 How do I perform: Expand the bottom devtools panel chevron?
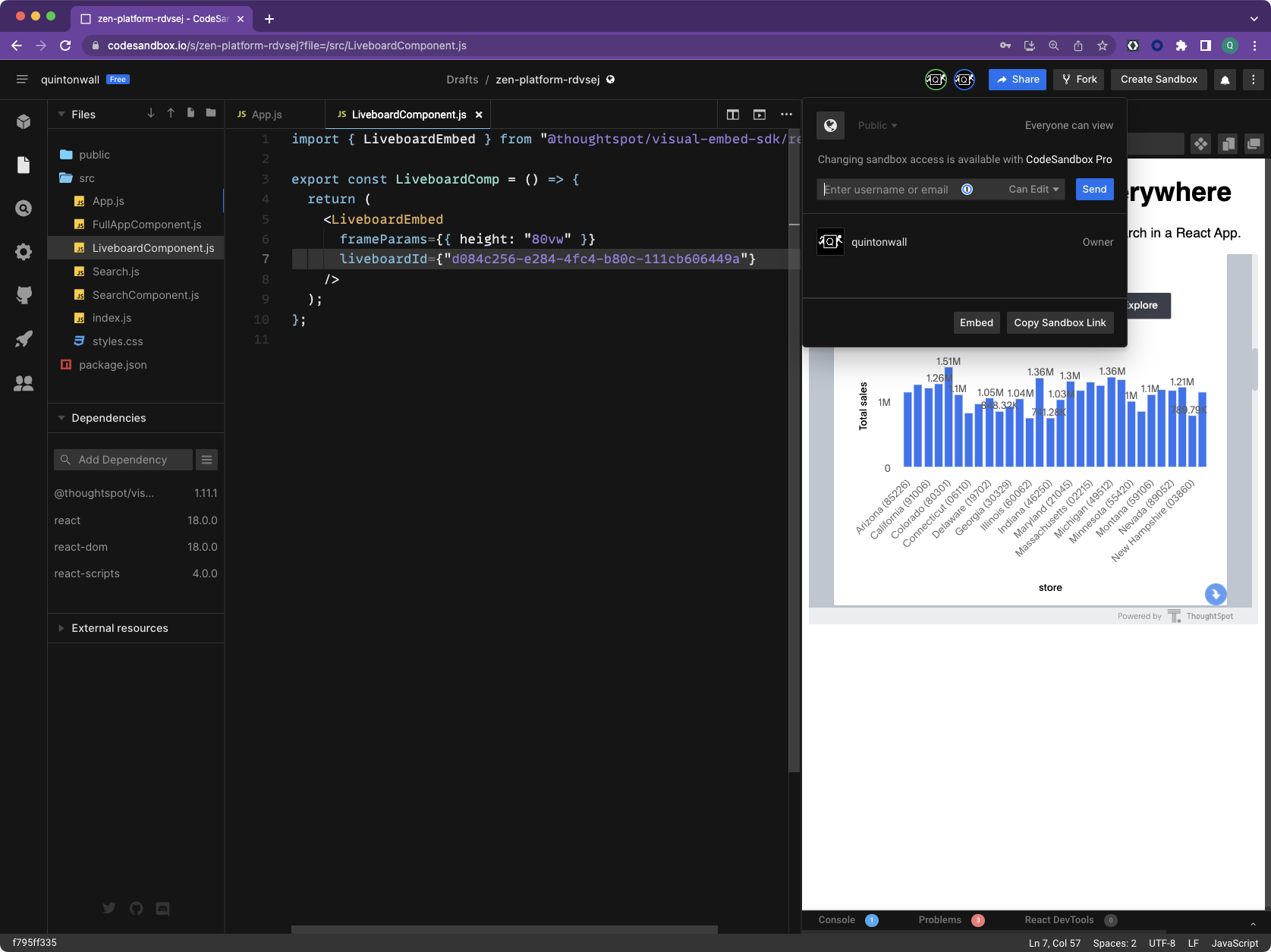pos(1253,924)
